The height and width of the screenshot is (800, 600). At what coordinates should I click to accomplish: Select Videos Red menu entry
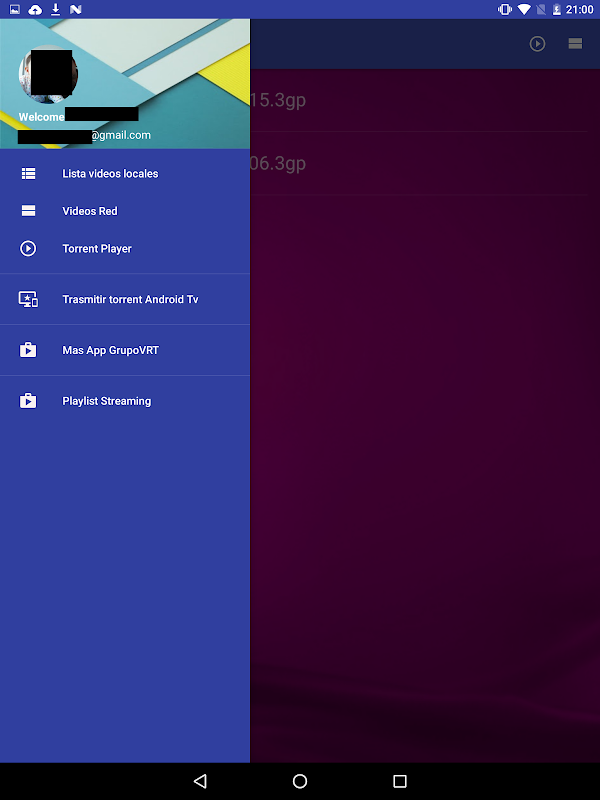[125, 211]
